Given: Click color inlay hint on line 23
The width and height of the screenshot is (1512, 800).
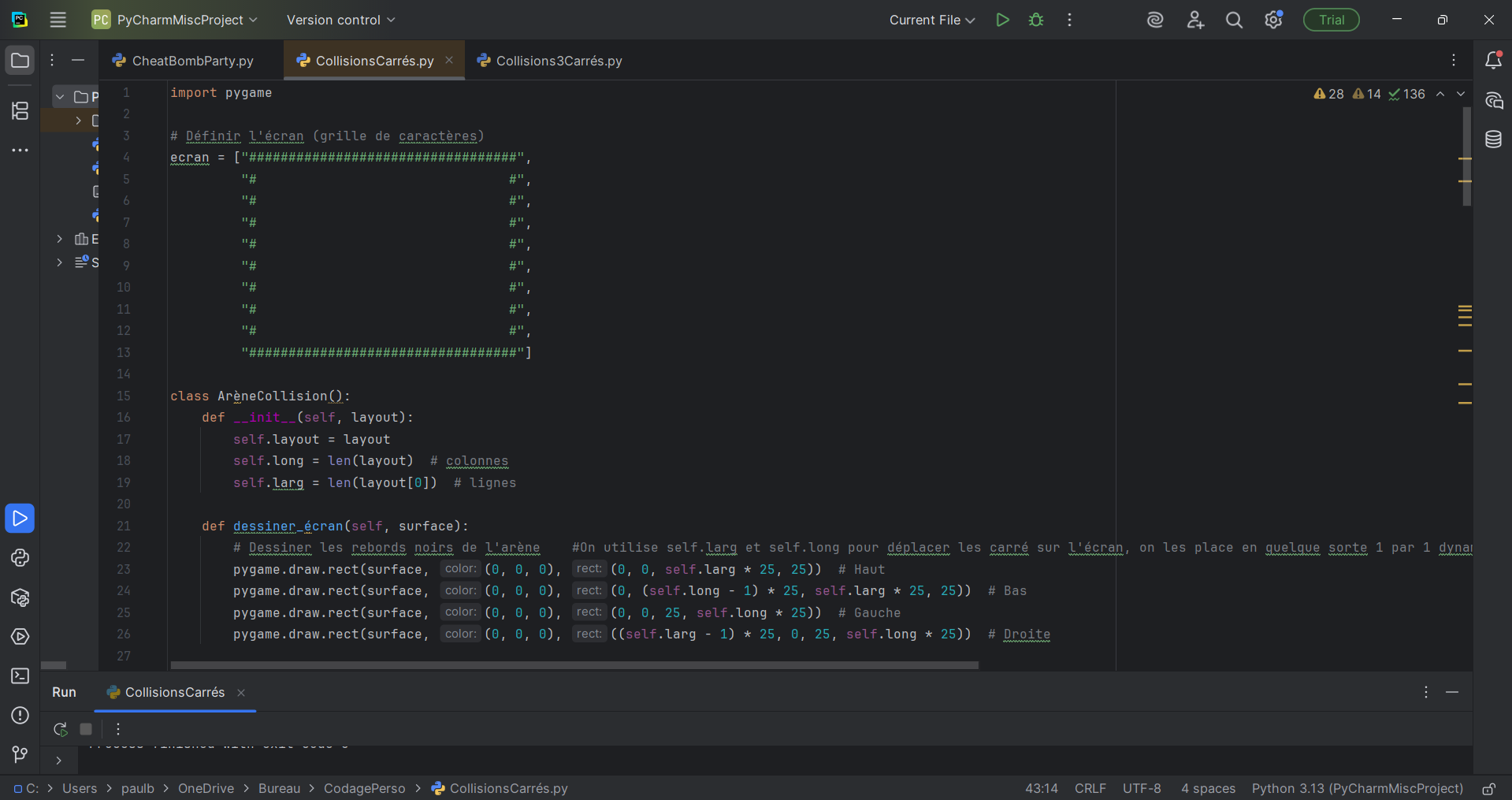Looking at the screenshot, I should (x=460, y=569).
